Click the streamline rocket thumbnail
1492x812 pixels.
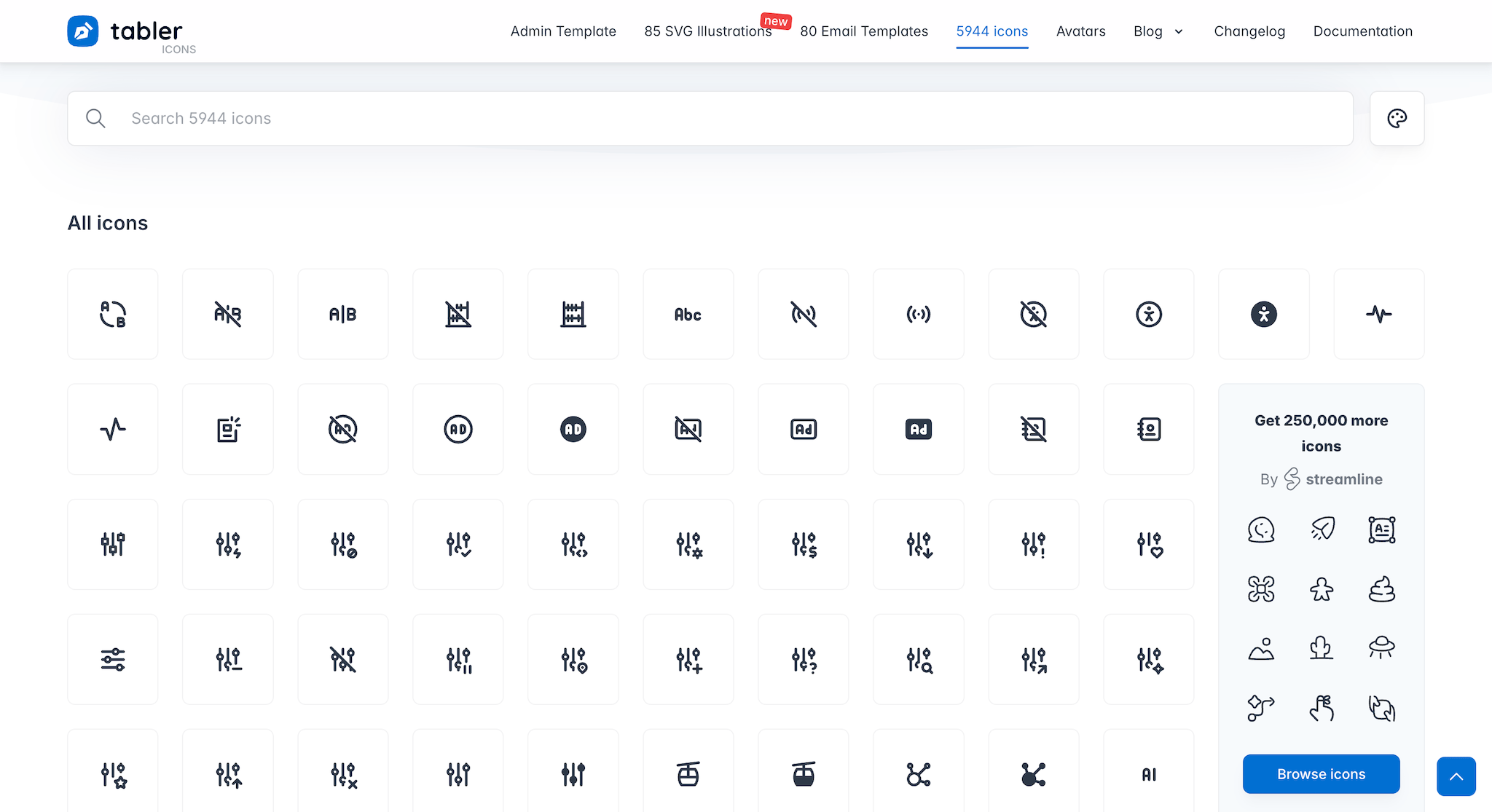point(1322,529)
